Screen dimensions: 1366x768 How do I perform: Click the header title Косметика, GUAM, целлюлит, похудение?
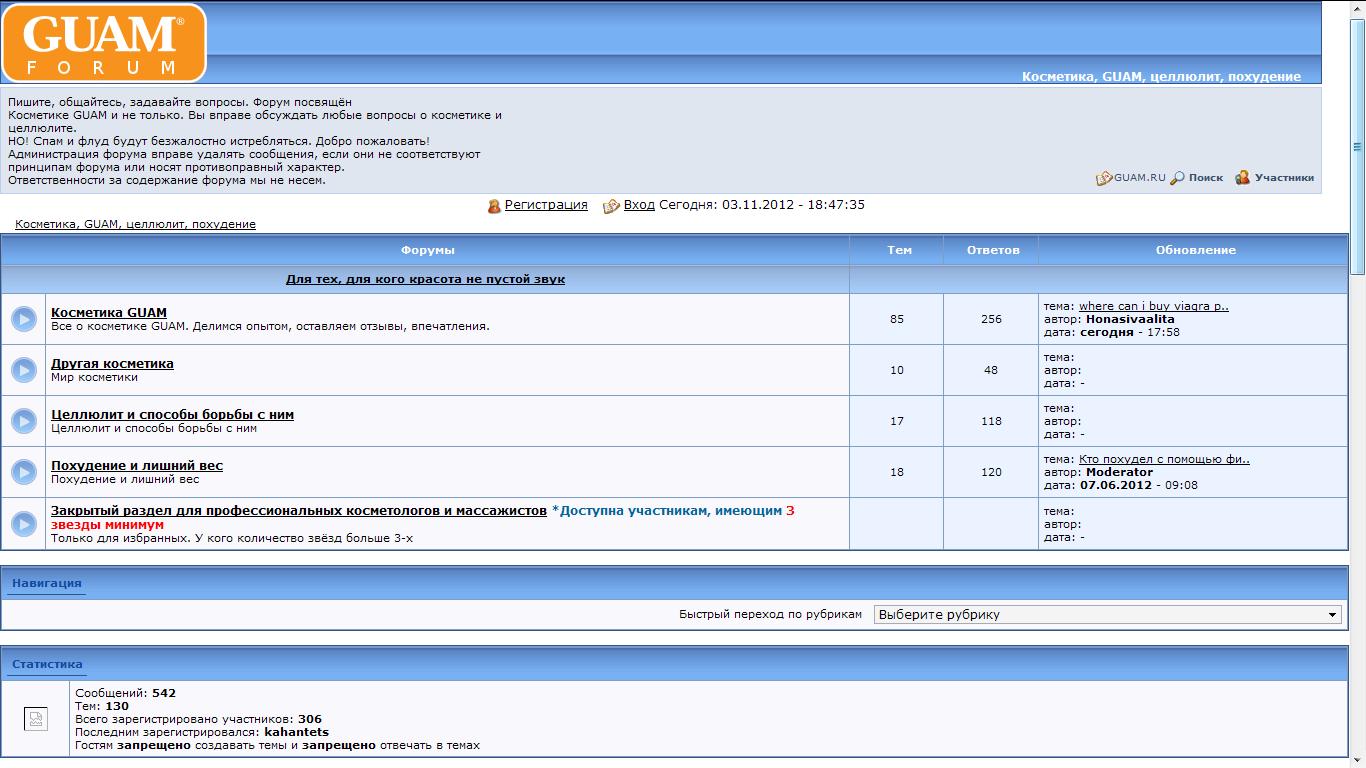[1161, 76]
